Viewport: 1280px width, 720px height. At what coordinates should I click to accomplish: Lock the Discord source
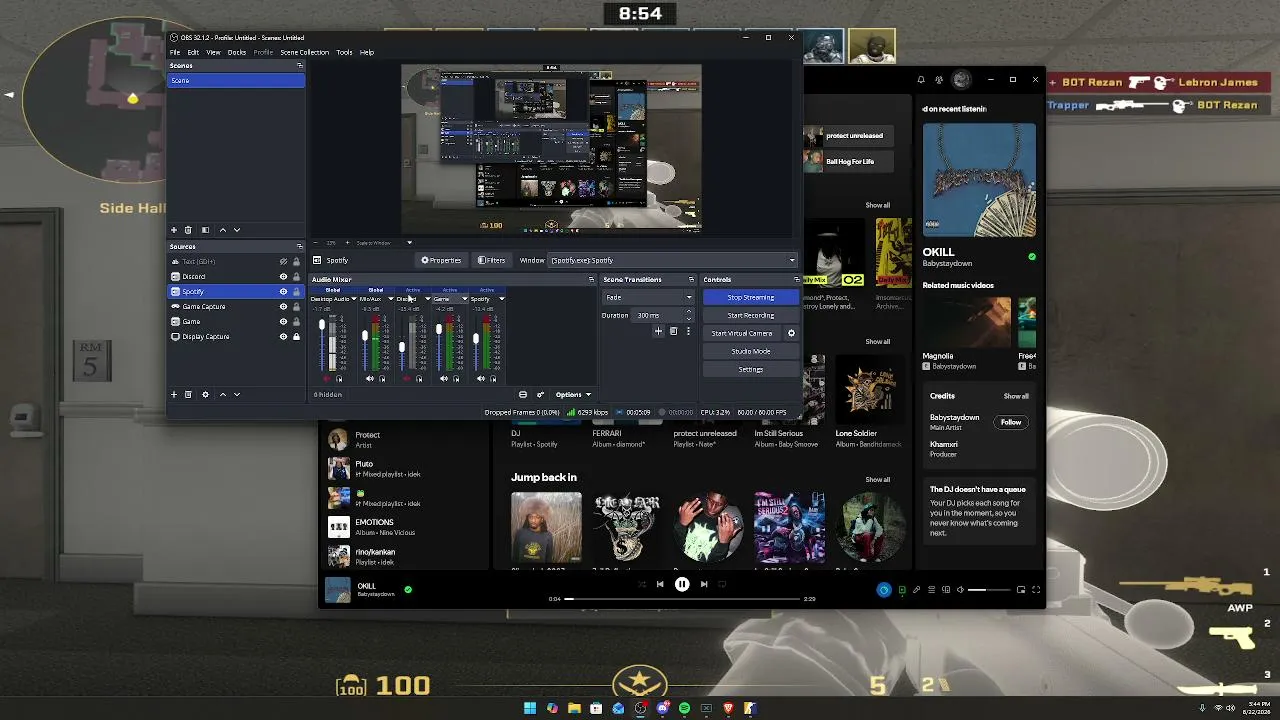296,277
